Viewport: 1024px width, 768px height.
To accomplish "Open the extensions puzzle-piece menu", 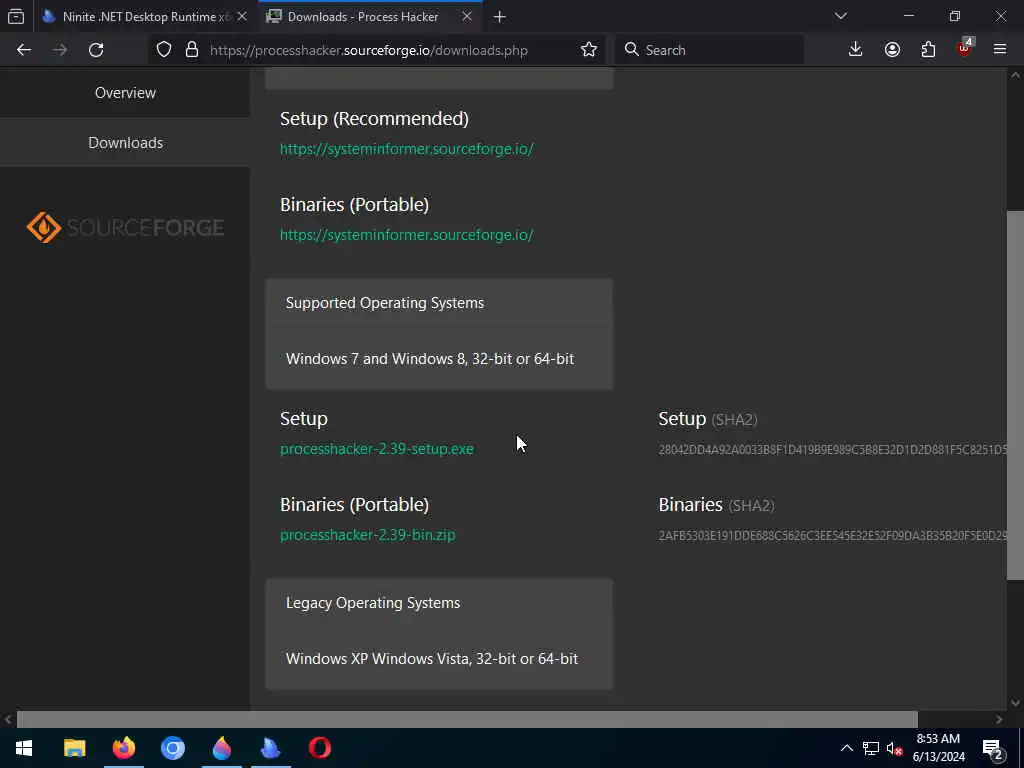I will point(928,50).
